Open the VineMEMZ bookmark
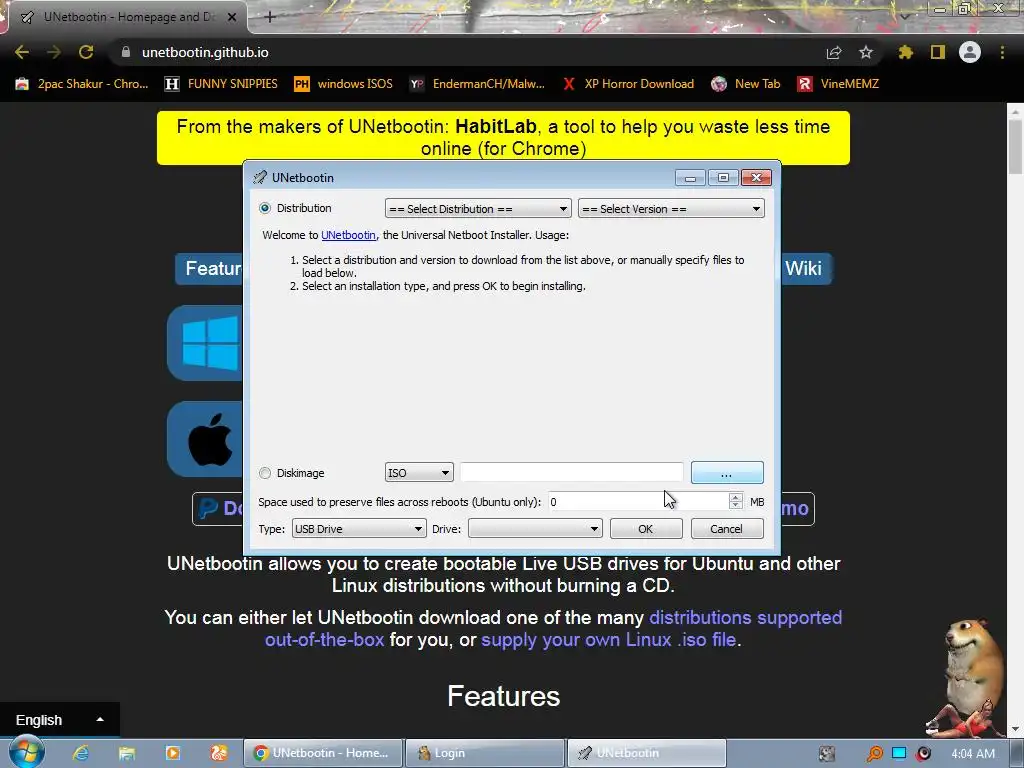The width and height of the screenshot is (1024, 768). [839, 84]
